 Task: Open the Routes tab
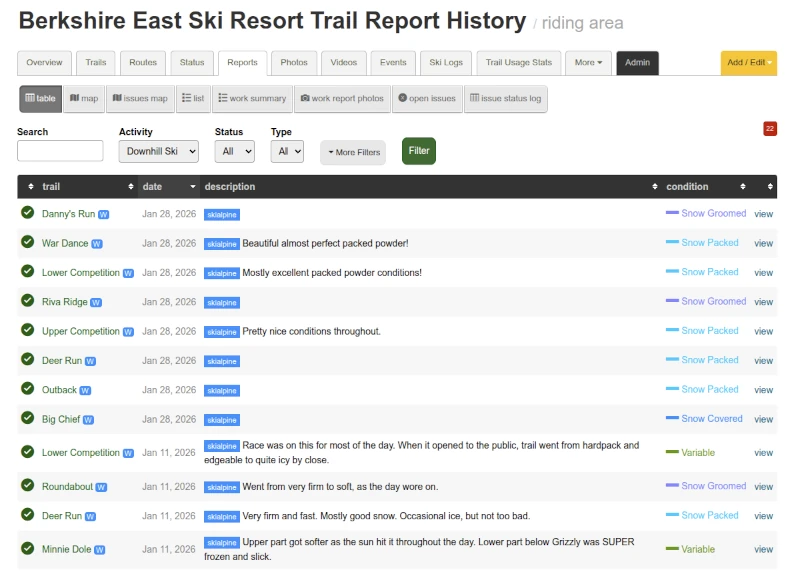coord(143,63)
